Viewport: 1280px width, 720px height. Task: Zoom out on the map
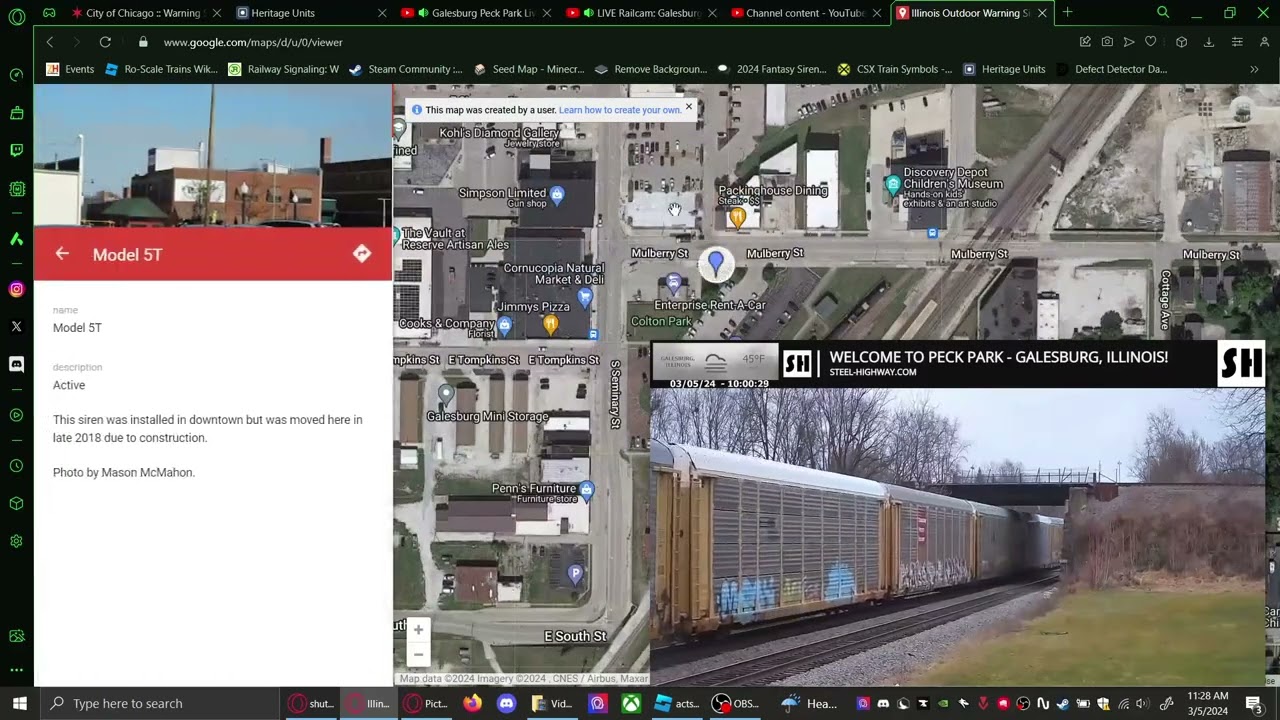418,655
